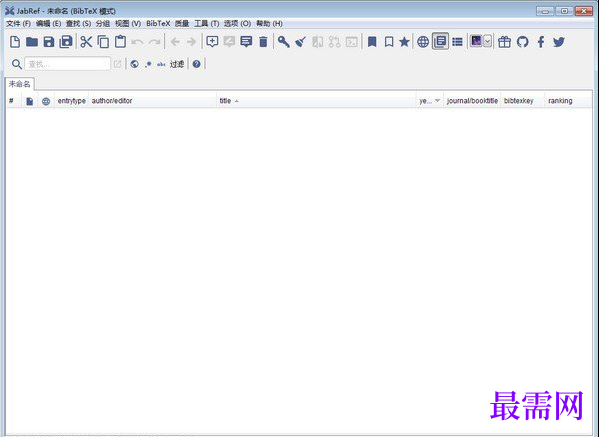
Task: Click the donate gift box icon
Action: click(x=504, y=42)
